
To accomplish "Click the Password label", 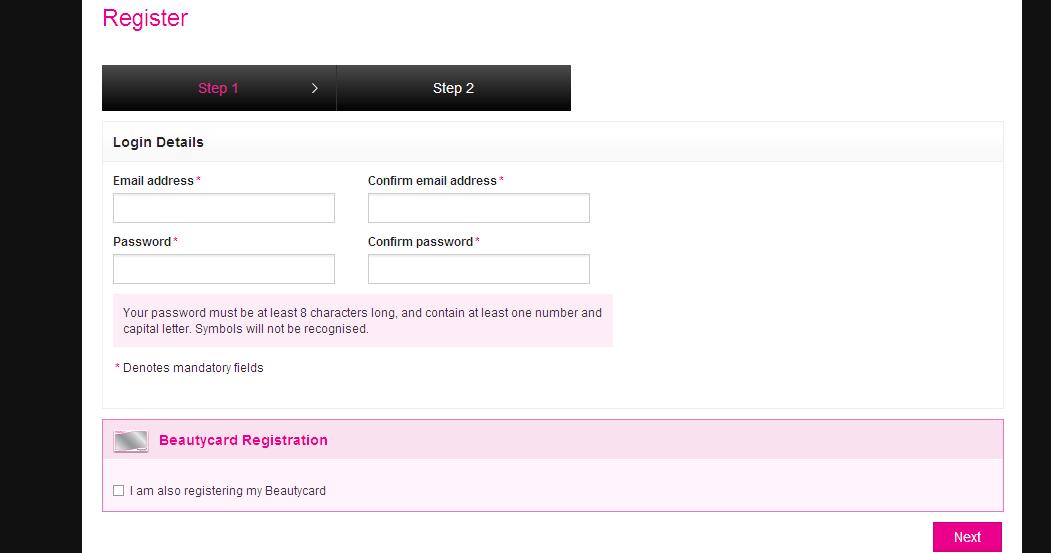I will pyautogui.click(x=142, y=242).
